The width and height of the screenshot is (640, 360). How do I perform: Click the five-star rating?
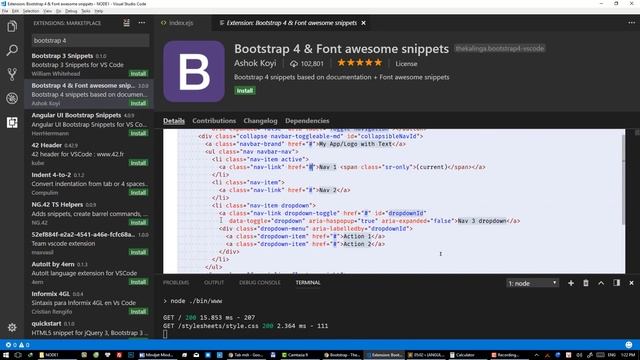point(360,63)
